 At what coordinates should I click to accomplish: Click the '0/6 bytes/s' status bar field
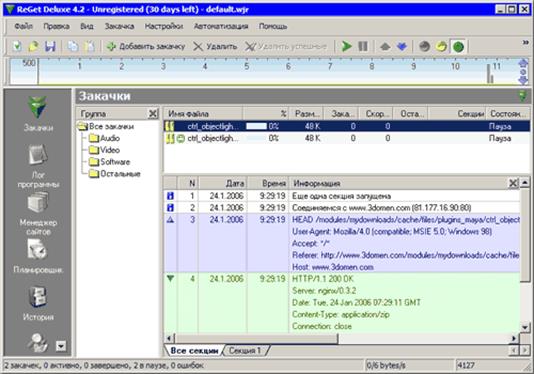409,365
